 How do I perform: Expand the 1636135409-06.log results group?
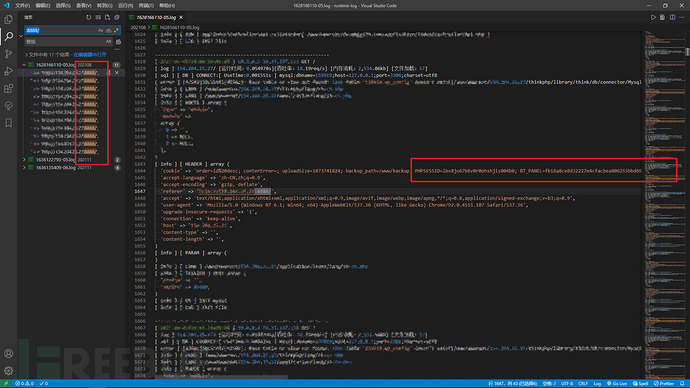click(x=24, y=168)
